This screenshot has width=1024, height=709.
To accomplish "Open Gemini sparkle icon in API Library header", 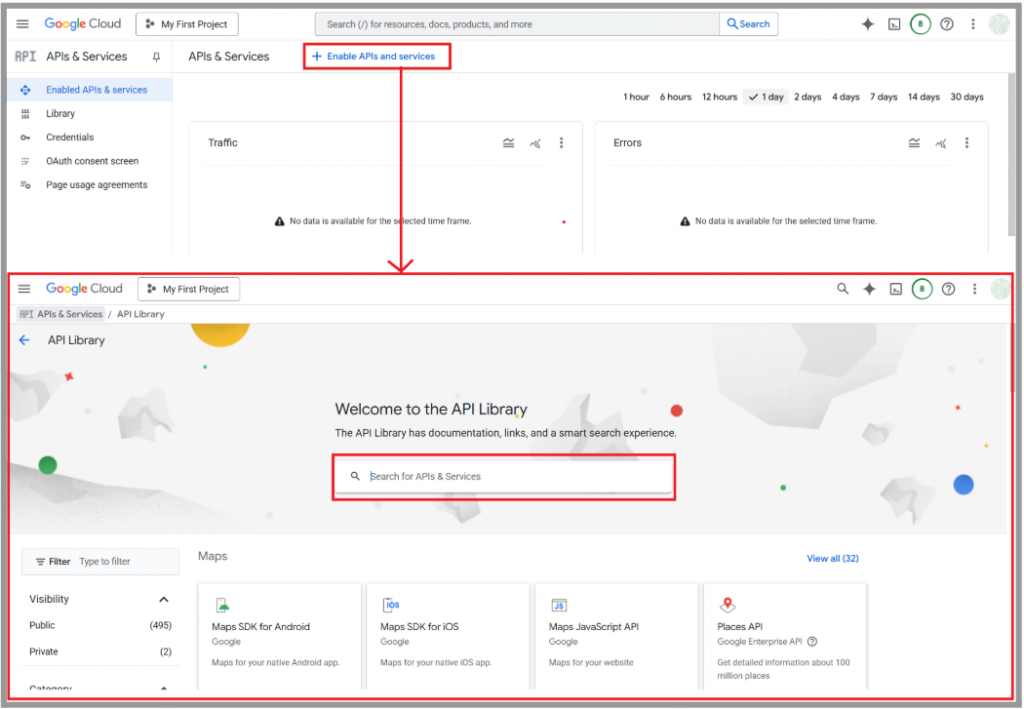I will coord(869,289).
